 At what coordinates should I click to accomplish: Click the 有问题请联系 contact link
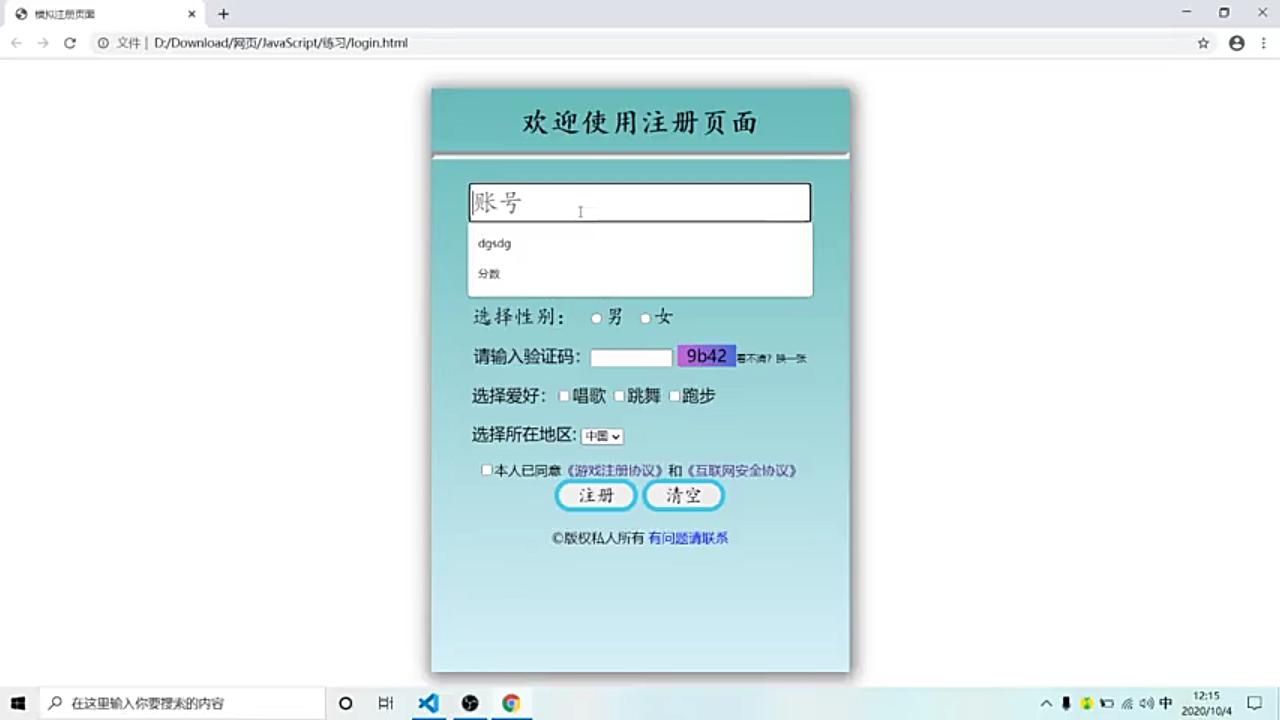[x=688, y=538]
